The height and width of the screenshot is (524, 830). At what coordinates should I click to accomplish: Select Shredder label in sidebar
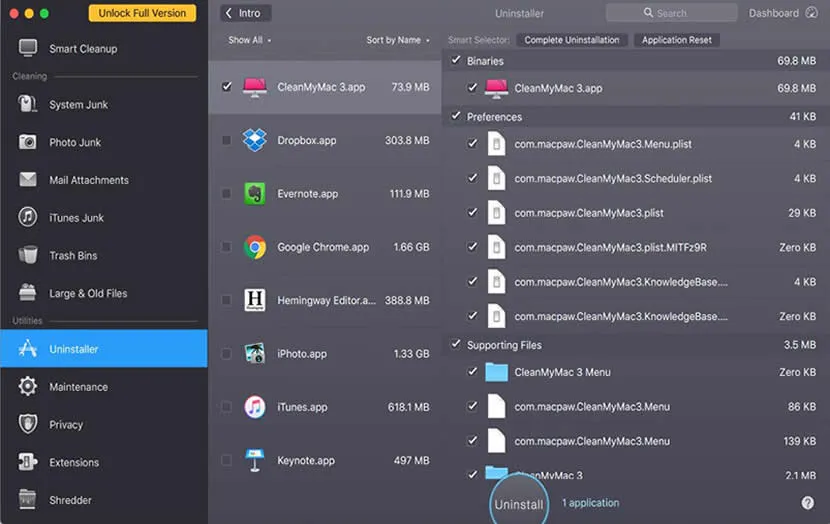click(x=70, y=500)
